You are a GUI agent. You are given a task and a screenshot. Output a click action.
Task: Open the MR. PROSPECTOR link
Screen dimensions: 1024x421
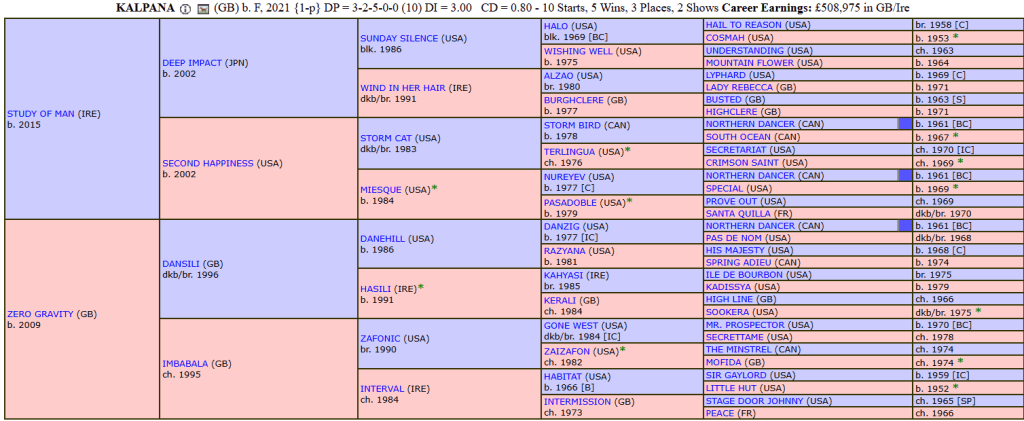point(745,325)
